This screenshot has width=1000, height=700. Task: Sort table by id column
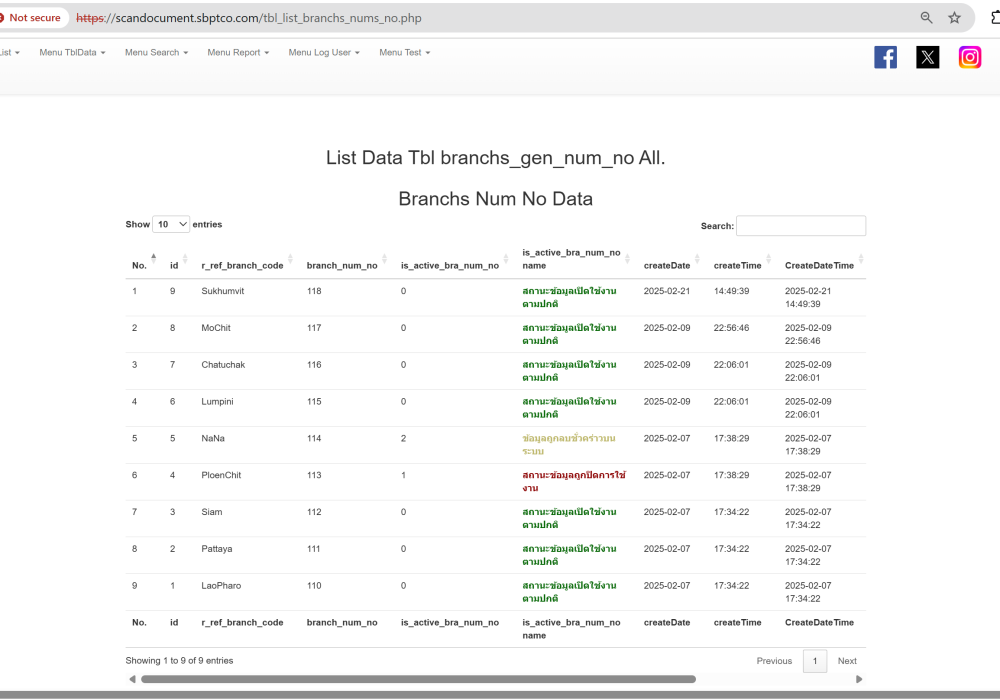click(x=176, y=265)
